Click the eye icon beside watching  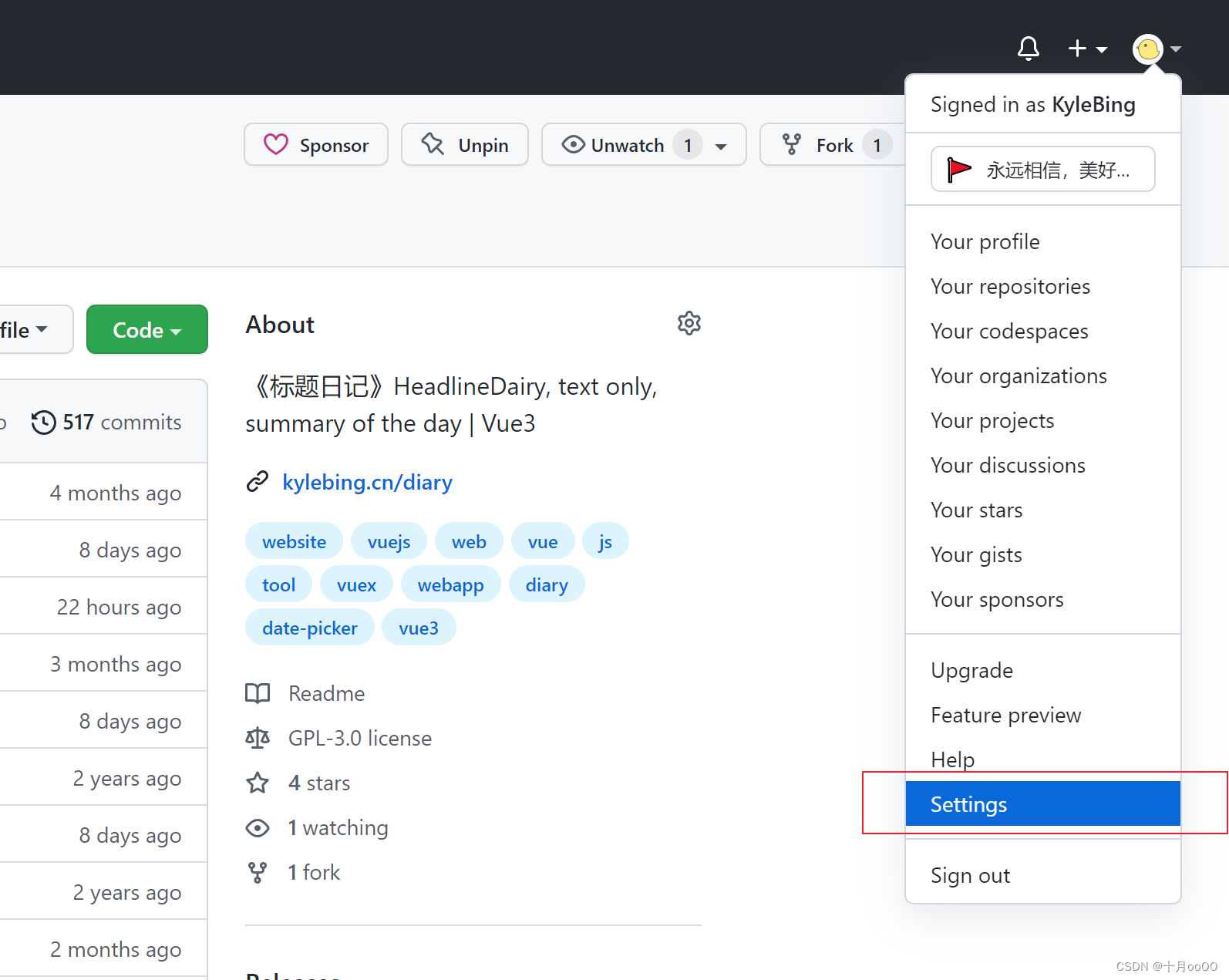point(258,827)
